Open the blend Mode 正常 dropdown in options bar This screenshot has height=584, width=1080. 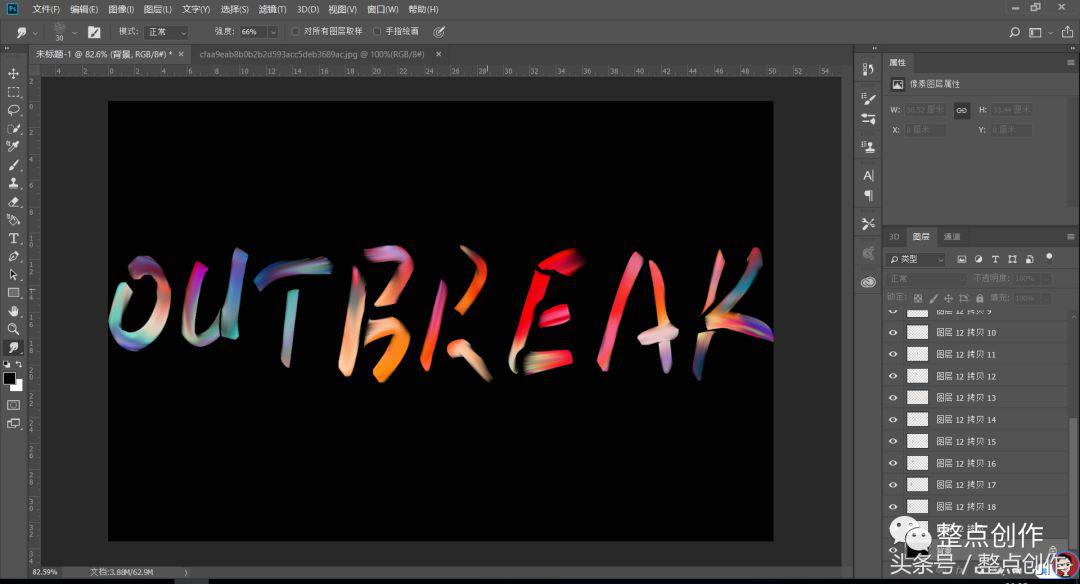coord(166,32)
